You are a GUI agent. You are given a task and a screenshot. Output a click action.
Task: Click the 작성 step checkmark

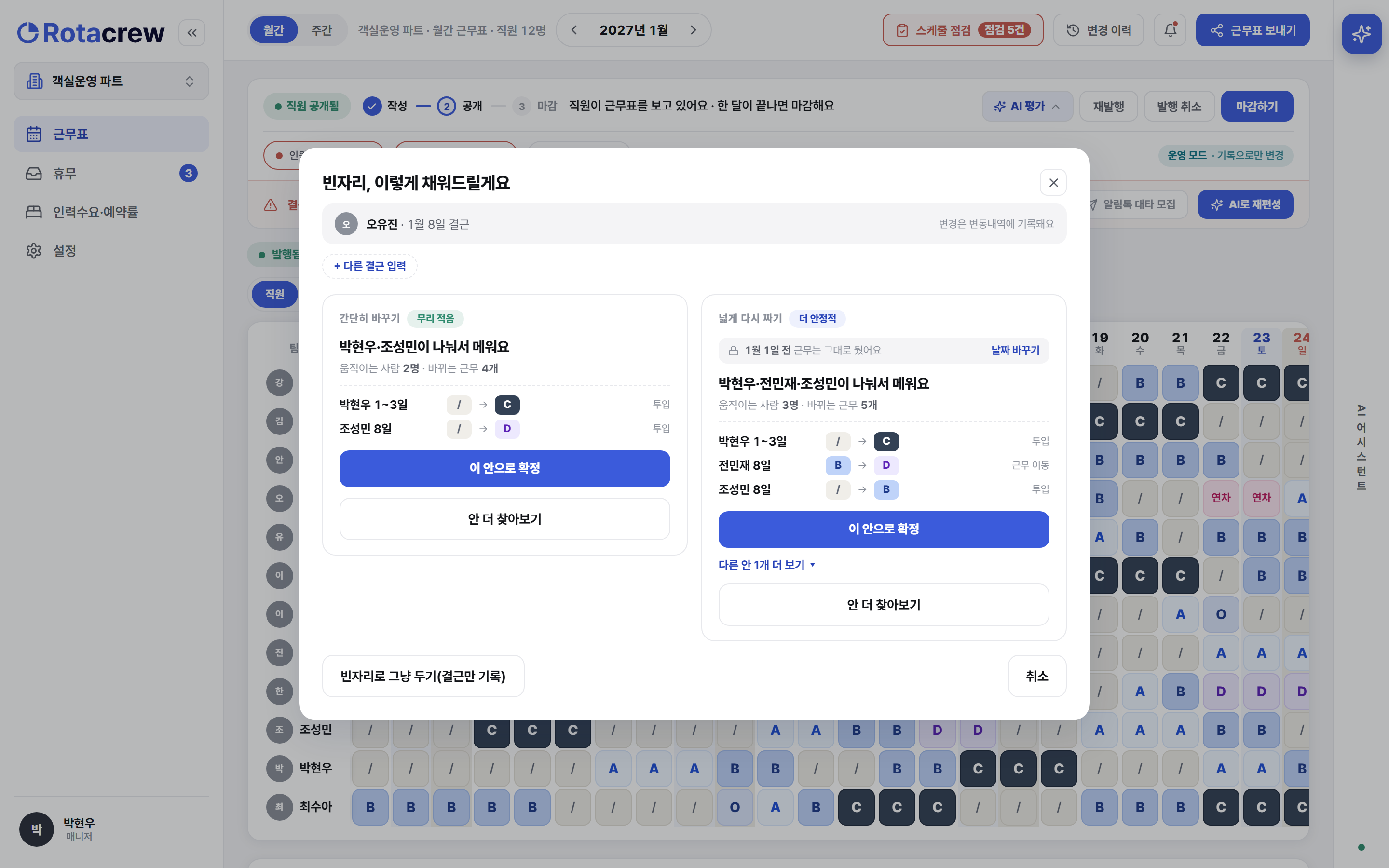(x=372, y=106)
